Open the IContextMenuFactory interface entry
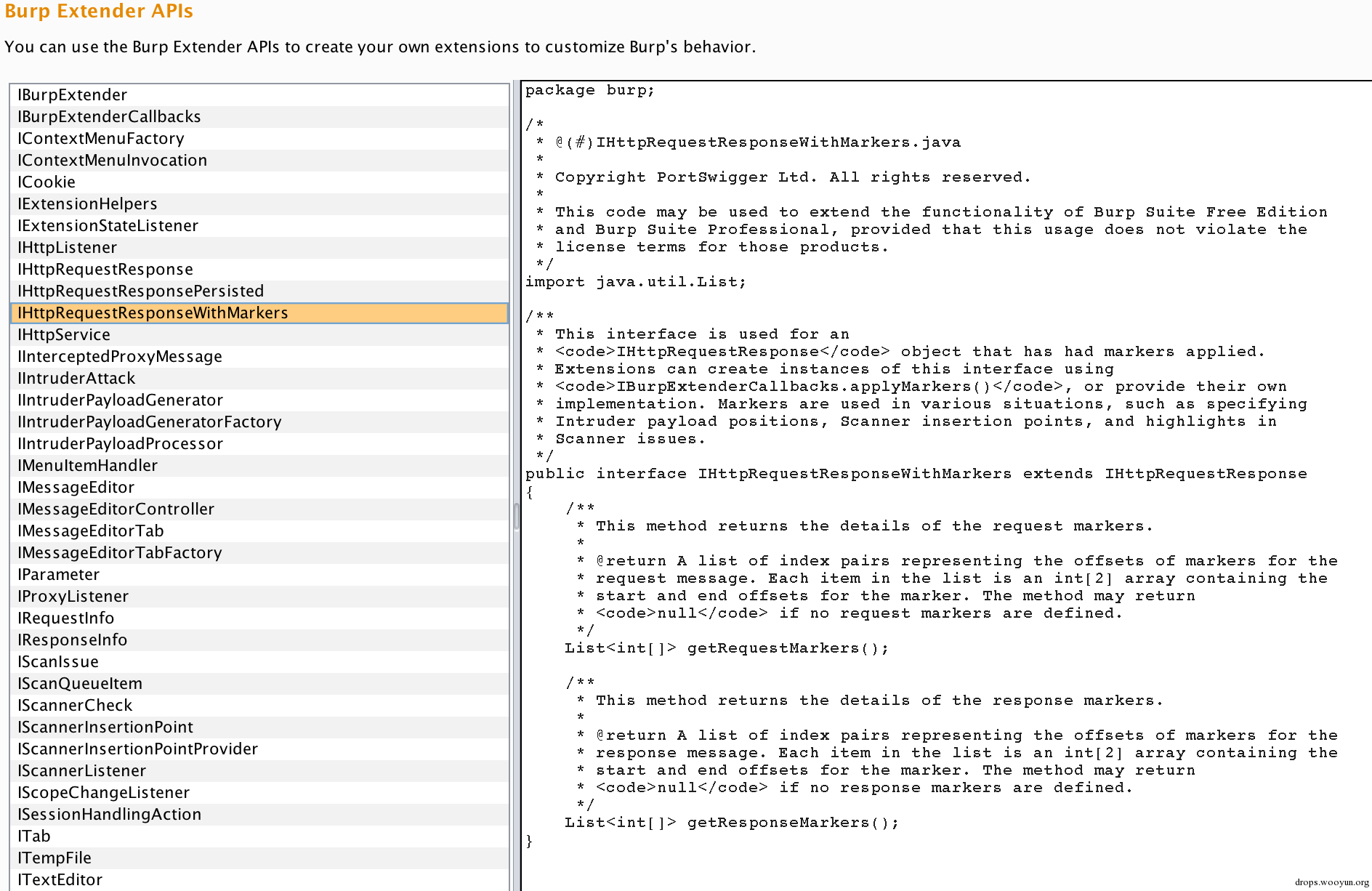The image size is (1372, 891). [259, 139]
